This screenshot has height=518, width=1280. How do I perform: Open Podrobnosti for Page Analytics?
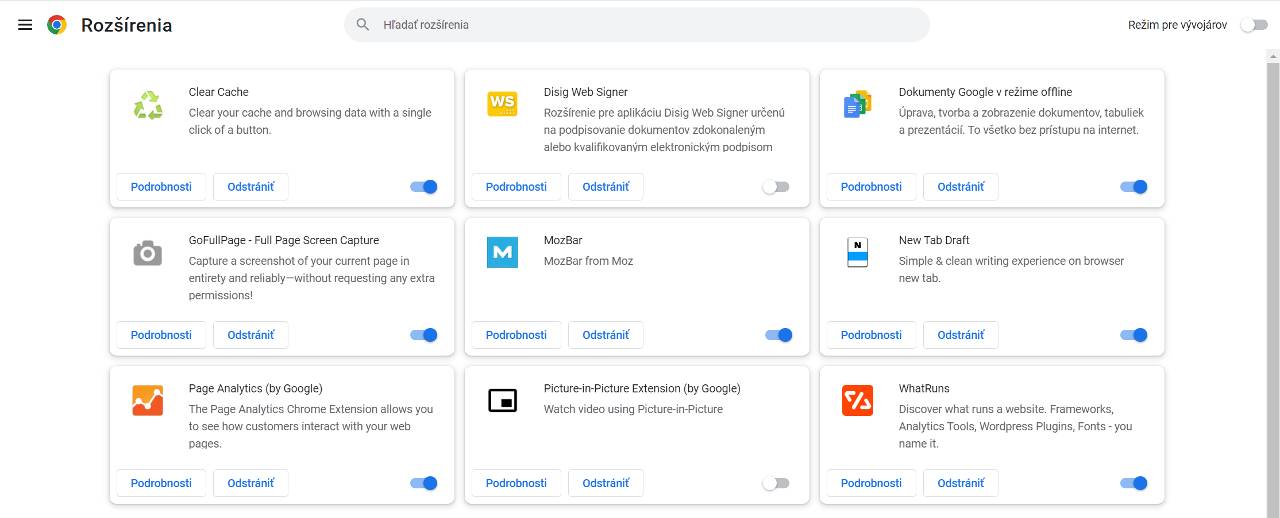point(161,483)
